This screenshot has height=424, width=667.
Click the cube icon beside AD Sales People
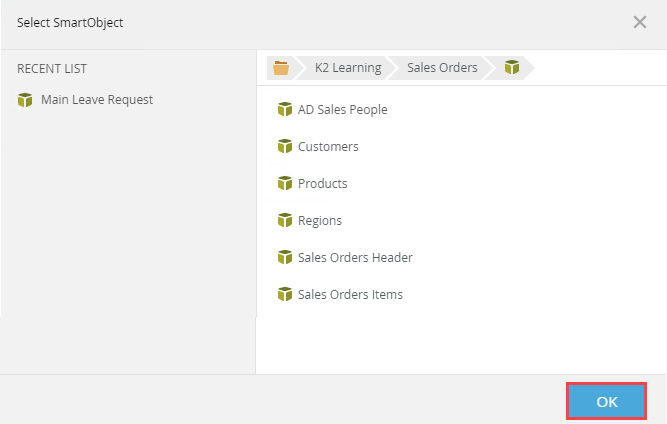click(285, 110)
